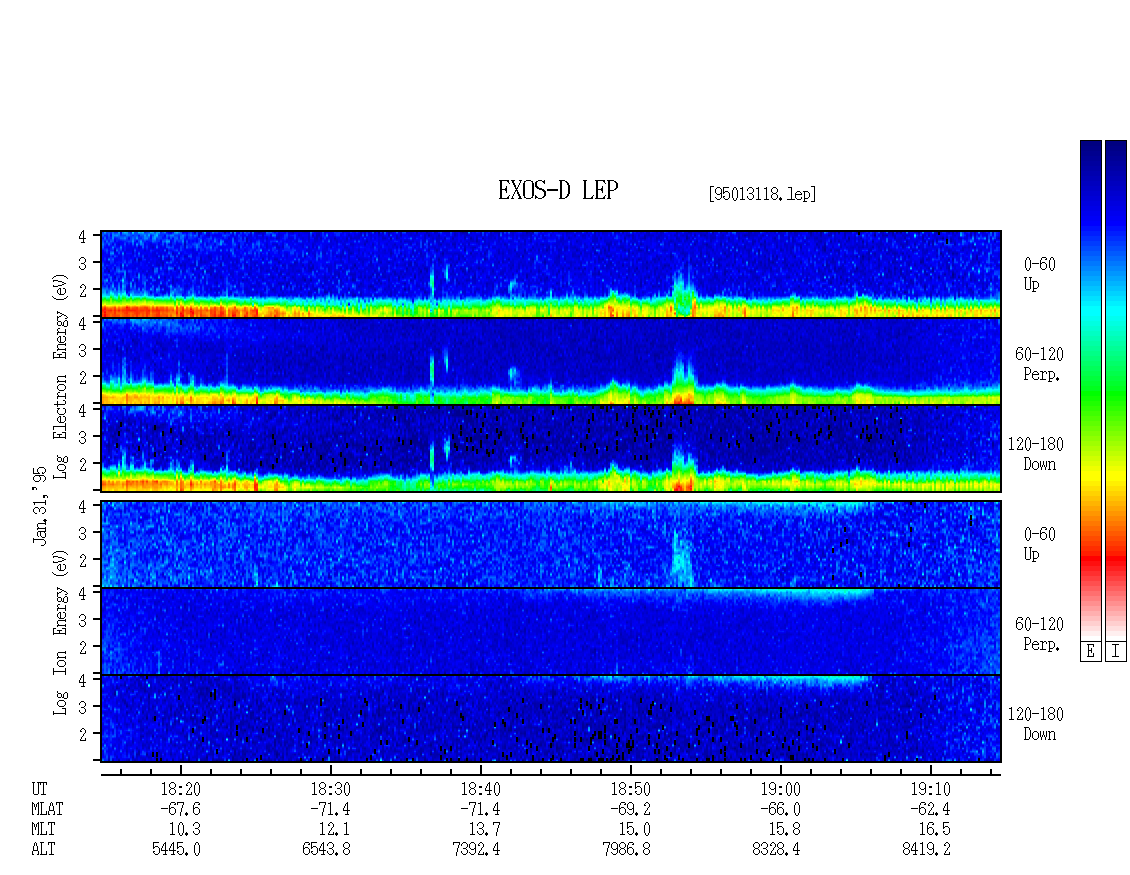Click the ALT value 7392.4
This screenshot has height=875, width=1130.
click(476, 850)
